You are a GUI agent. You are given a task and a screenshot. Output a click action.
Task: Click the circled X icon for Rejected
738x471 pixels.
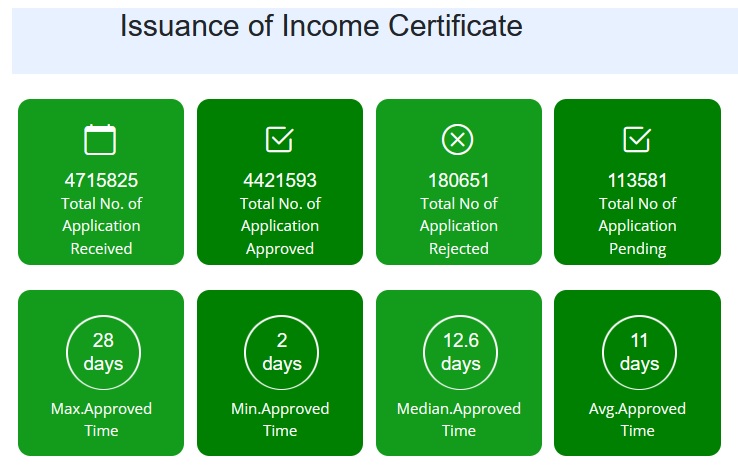(458, 140)
